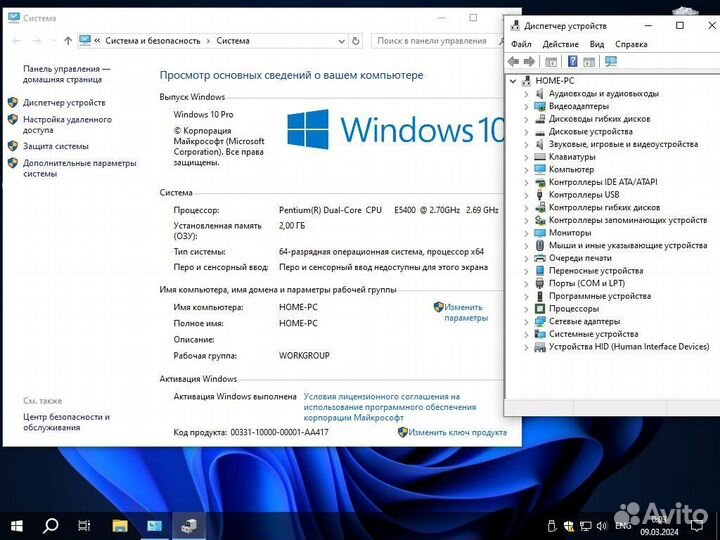Open the Microsoft license terms link

tap(390, 407)
